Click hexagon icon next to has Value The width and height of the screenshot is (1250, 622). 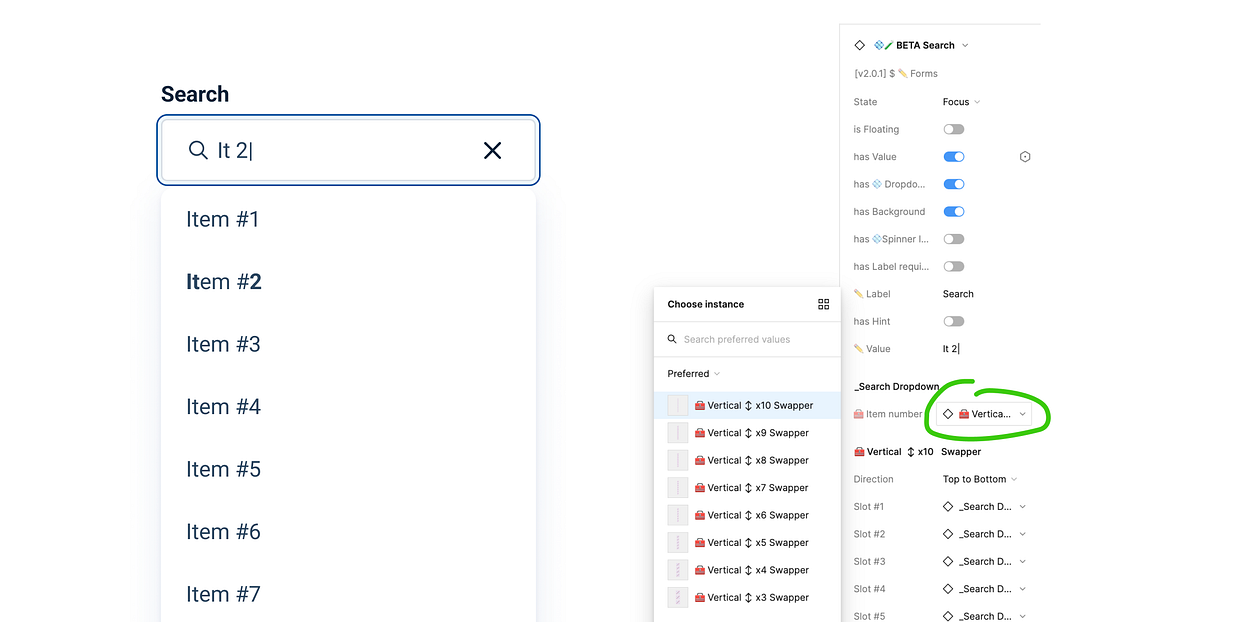tap(1025, 157)
